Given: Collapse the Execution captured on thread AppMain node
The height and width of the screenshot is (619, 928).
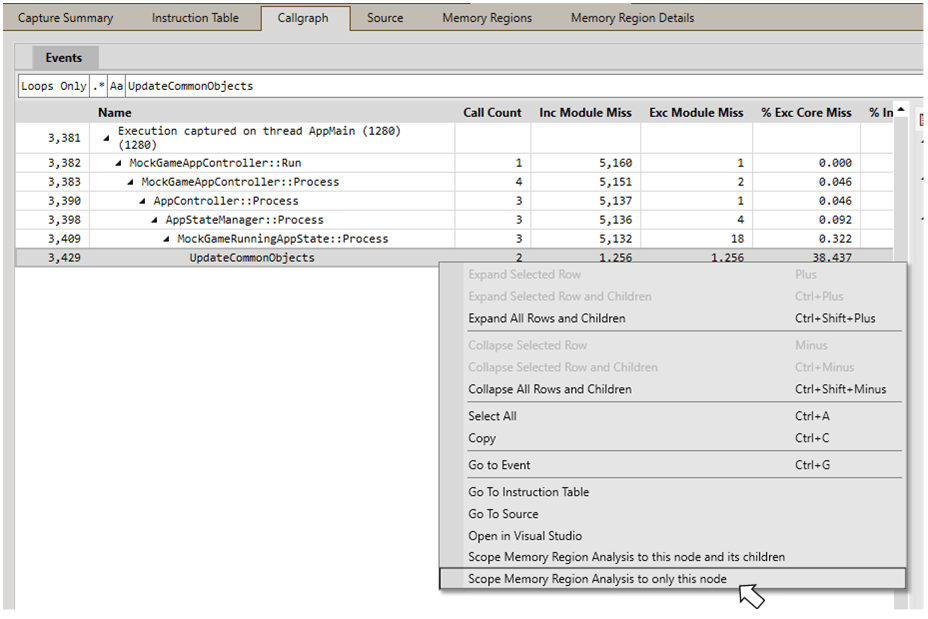Looking at the screenshot, I should (x=107, y=138).
